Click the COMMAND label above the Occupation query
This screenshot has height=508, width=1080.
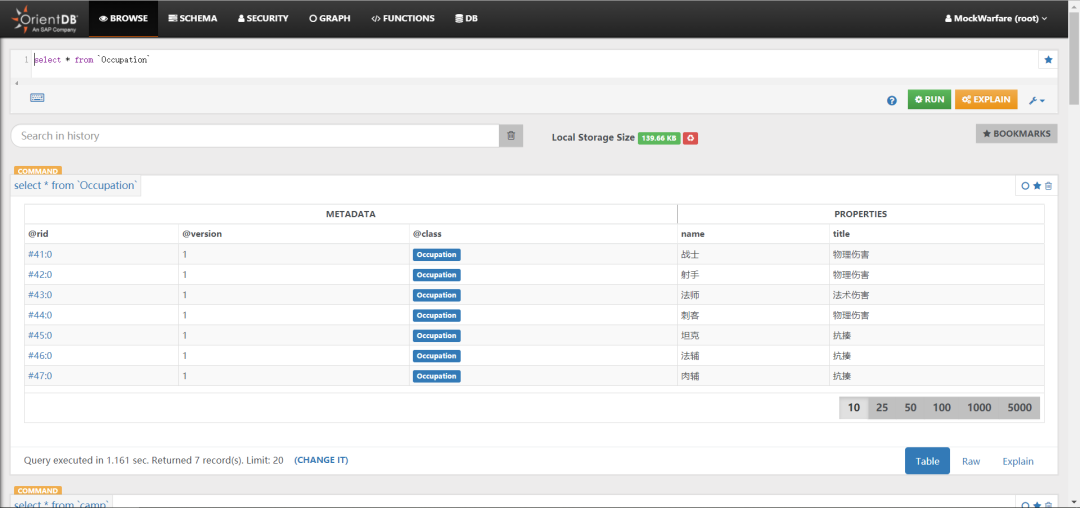[x=38, y=171]
